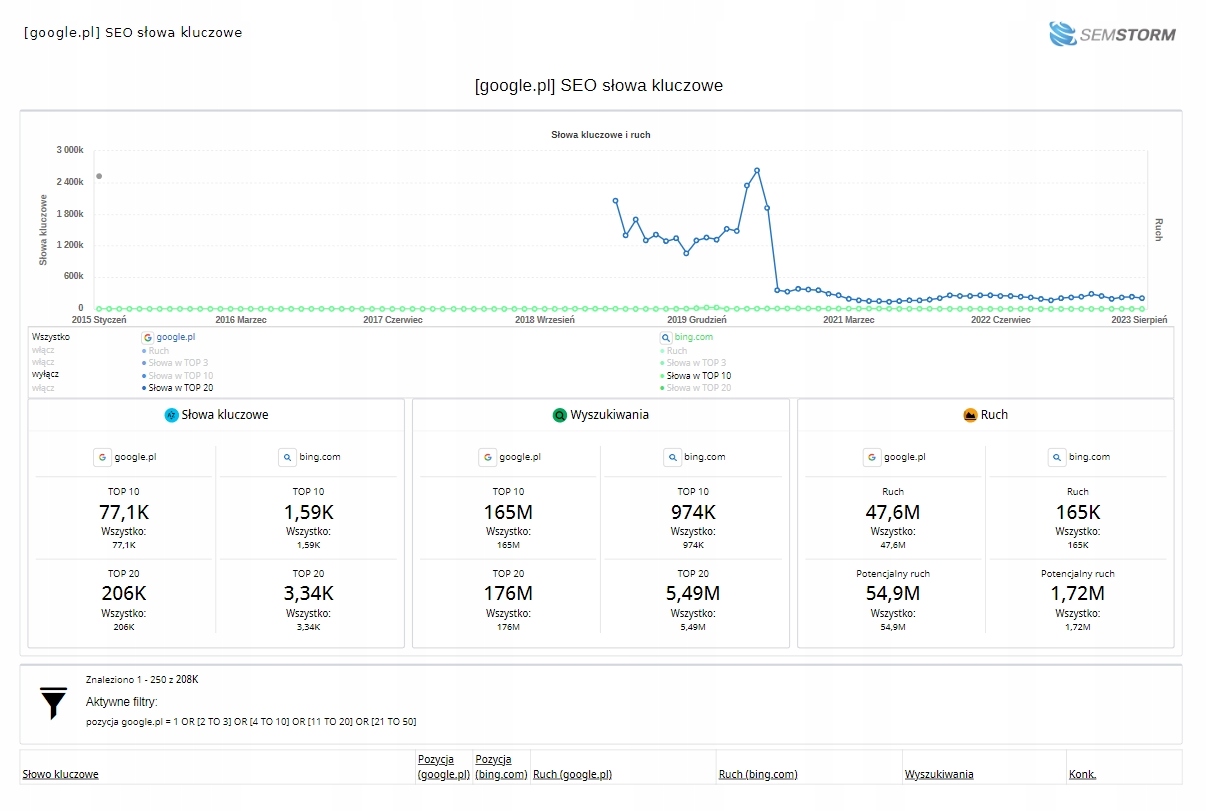This screenshot has height=811, width=1207.
Task: Click the green Wyszukiwania panel icon
Action: point(560,415)
